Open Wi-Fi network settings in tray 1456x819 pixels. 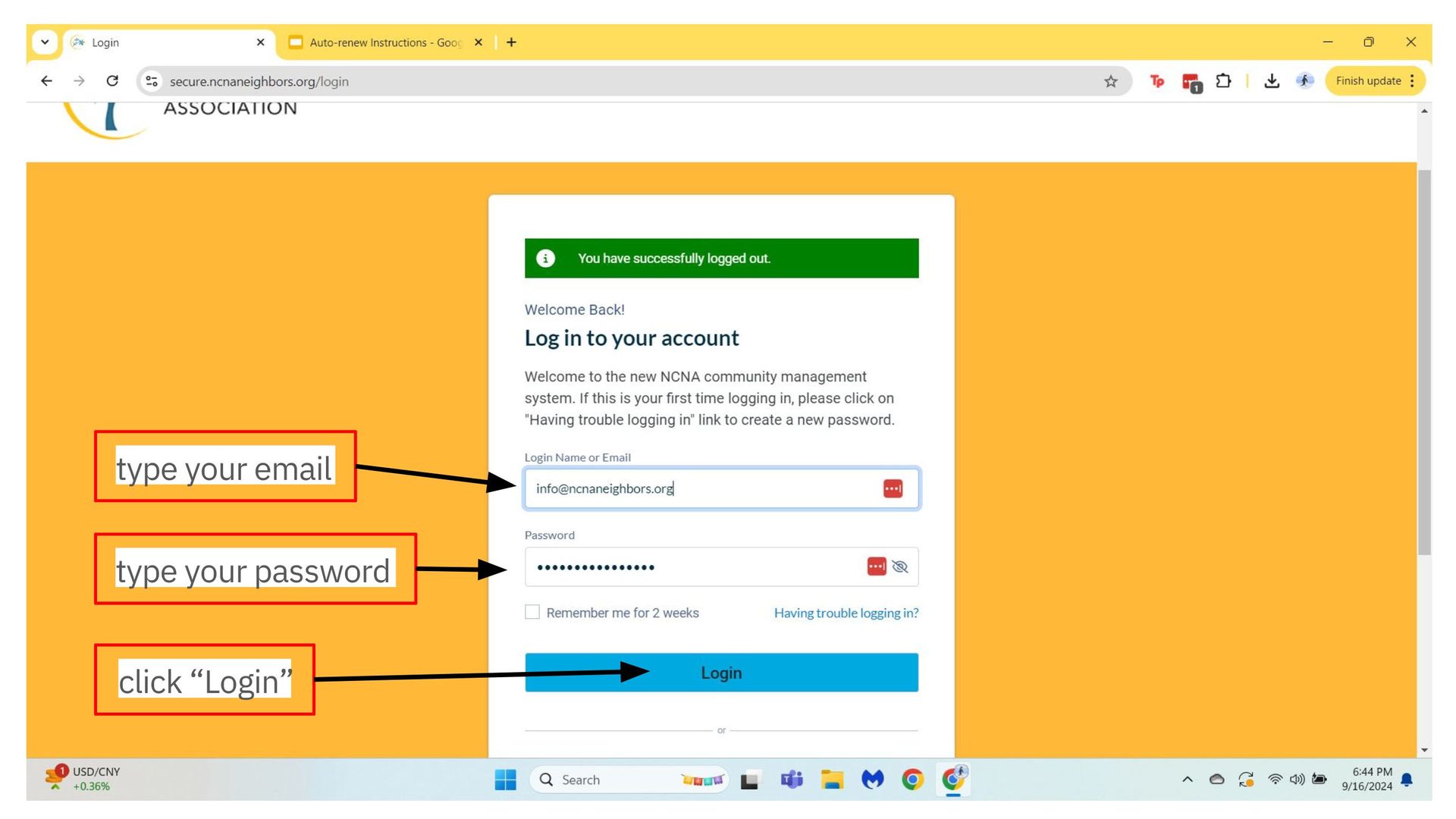pyautogui.click(x=1276, y=780)
